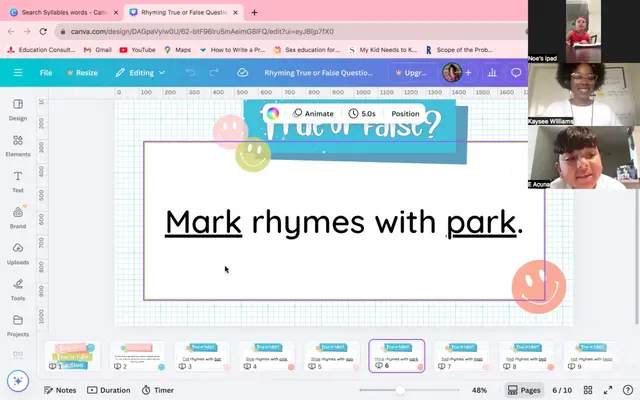Open the comments speech bubble icon
640x400 pixels.
[516, 73]
